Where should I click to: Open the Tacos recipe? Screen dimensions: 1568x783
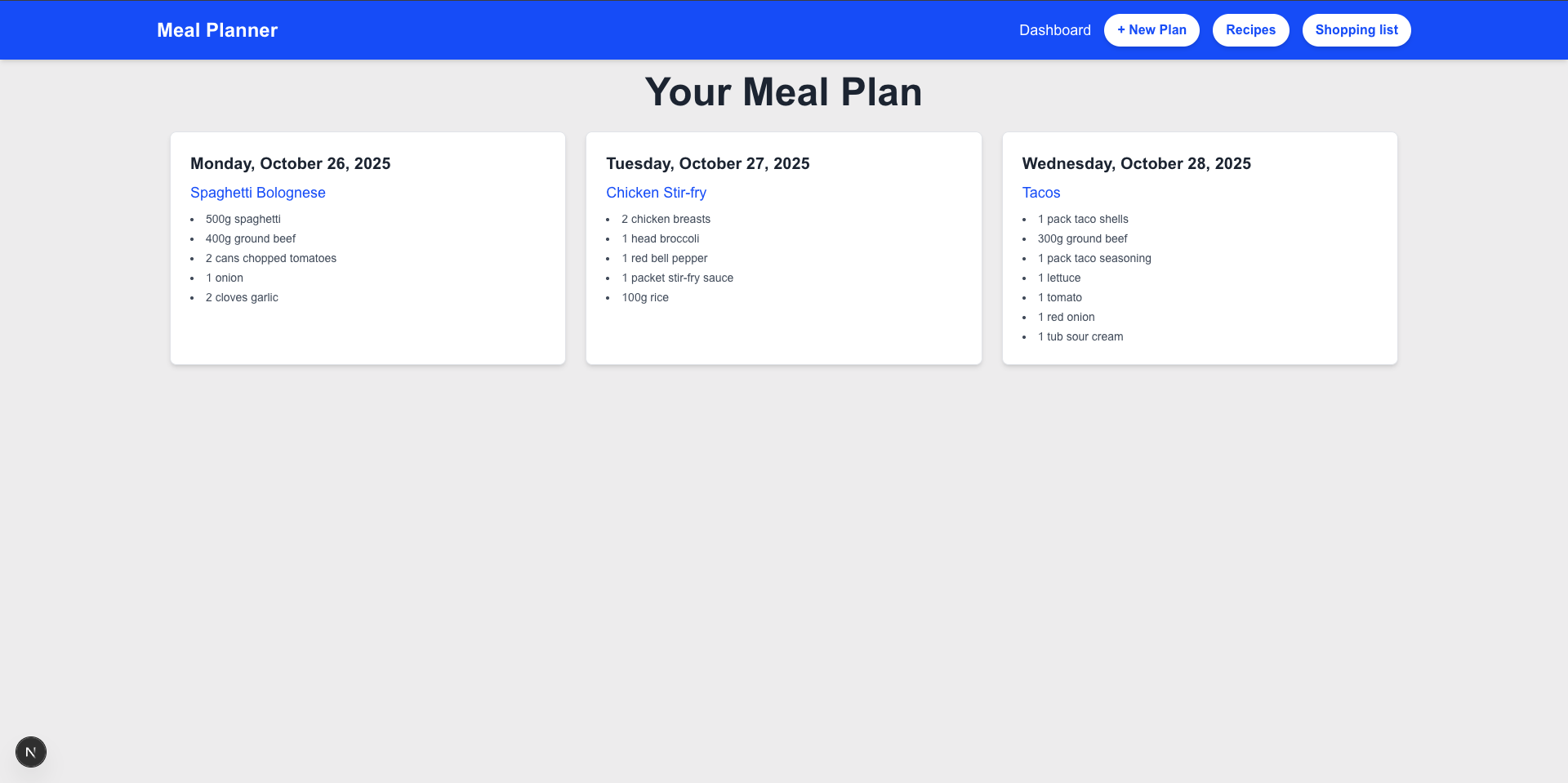pos(1040,193)
